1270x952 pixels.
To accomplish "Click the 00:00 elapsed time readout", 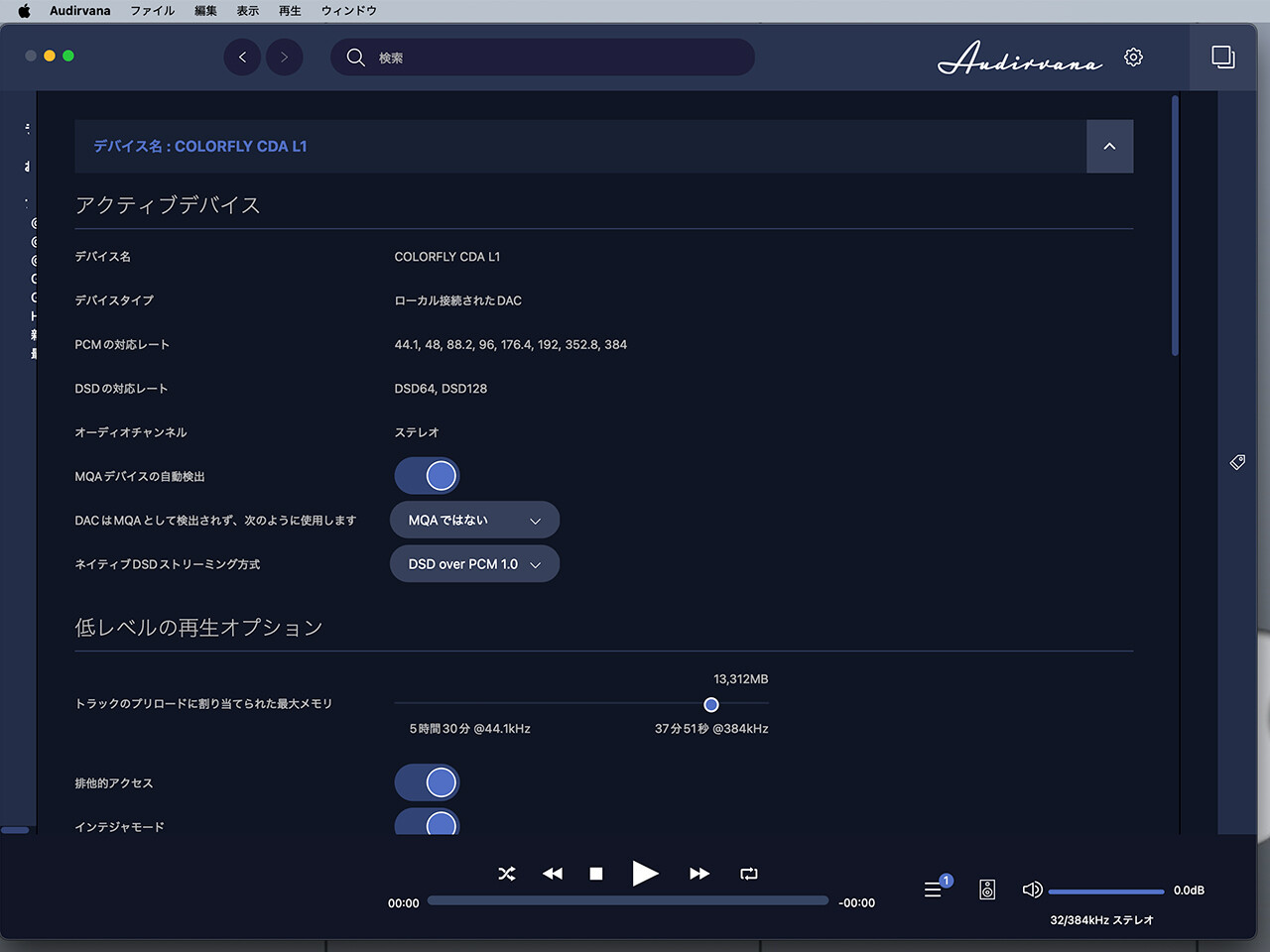I will [x=404, y=903].
